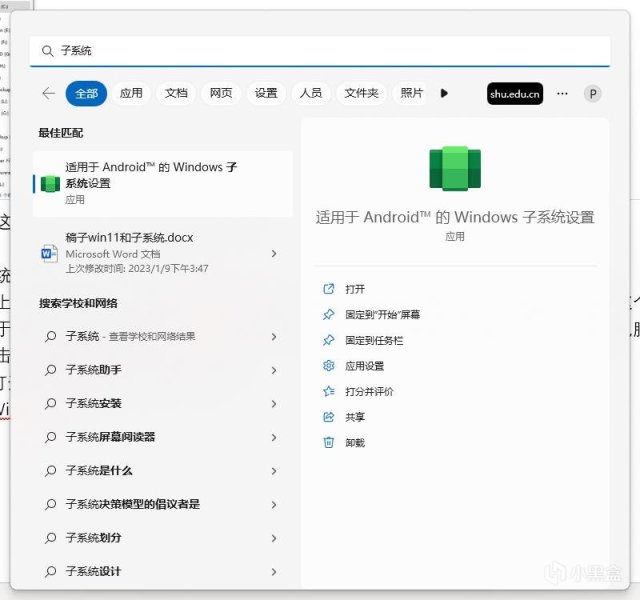Open 应用设置
The image size is (640, 600).
pos(364,366)
